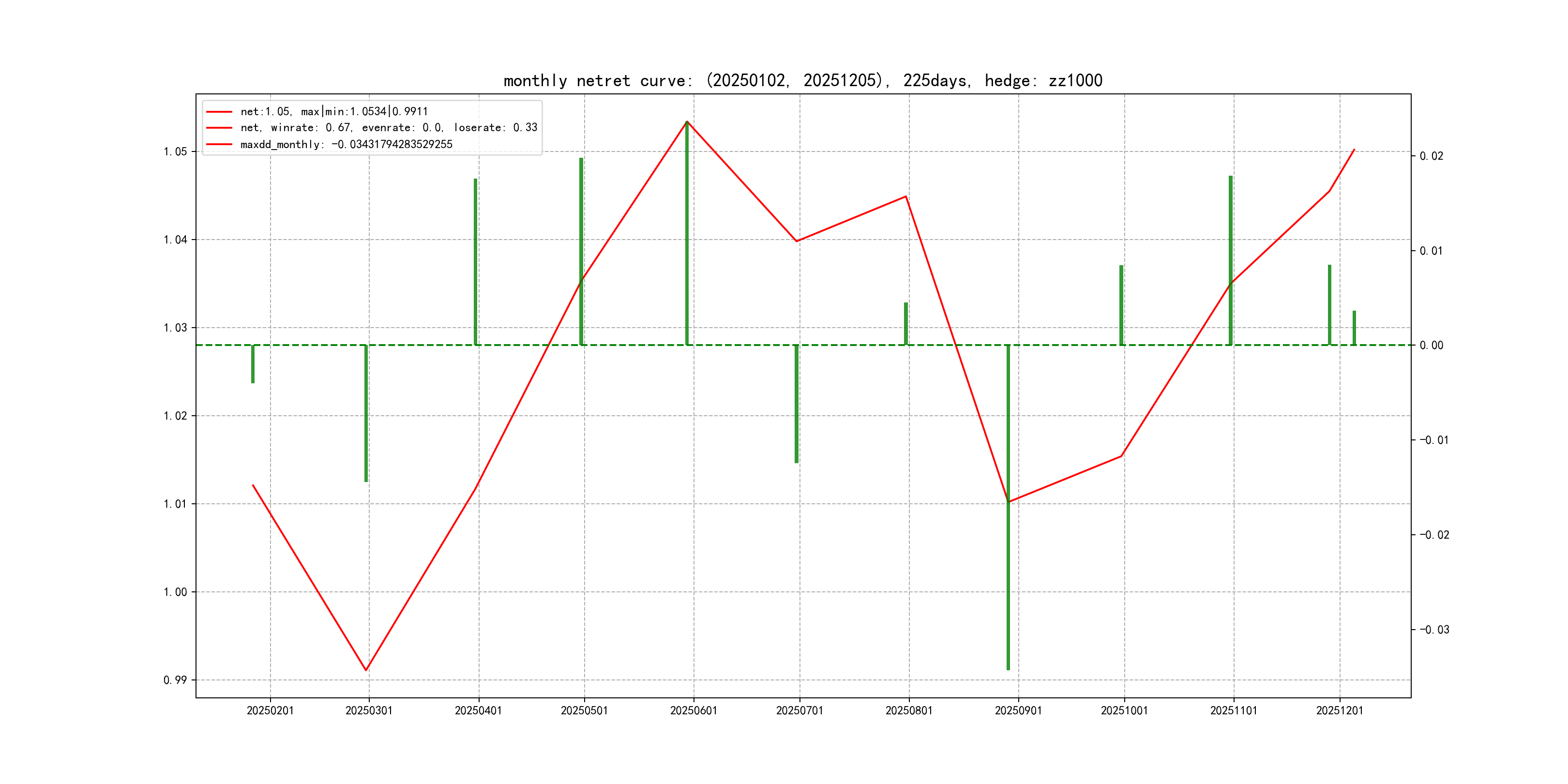The image size is (1568, 784).
Task: Click the -0.03 right y-axis label
Action: click(1434, 630)
